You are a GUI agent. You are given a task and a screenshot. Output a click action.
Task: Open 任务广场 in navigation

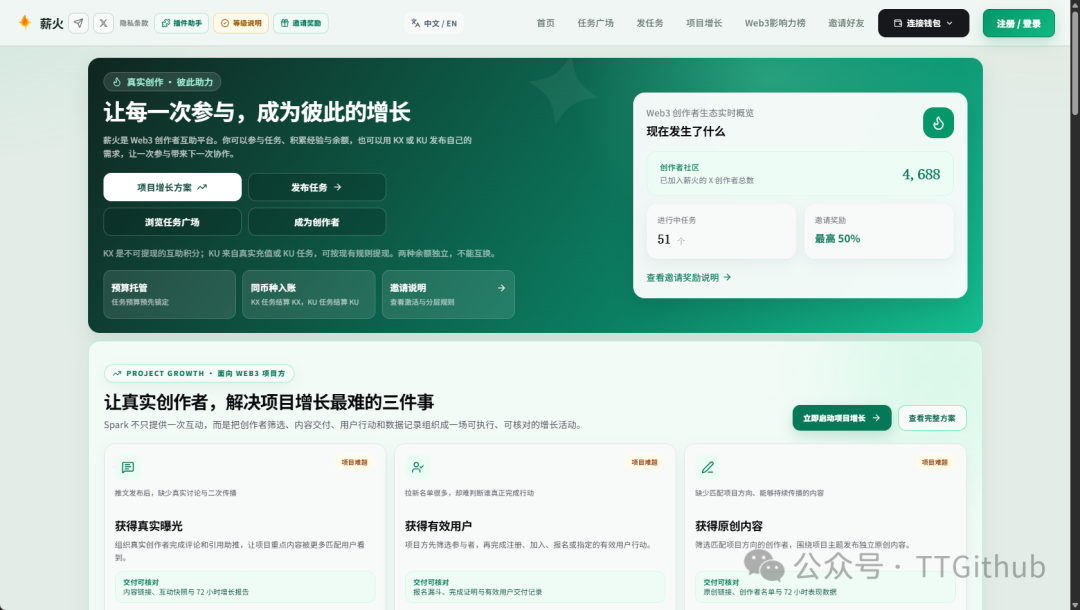596,23
